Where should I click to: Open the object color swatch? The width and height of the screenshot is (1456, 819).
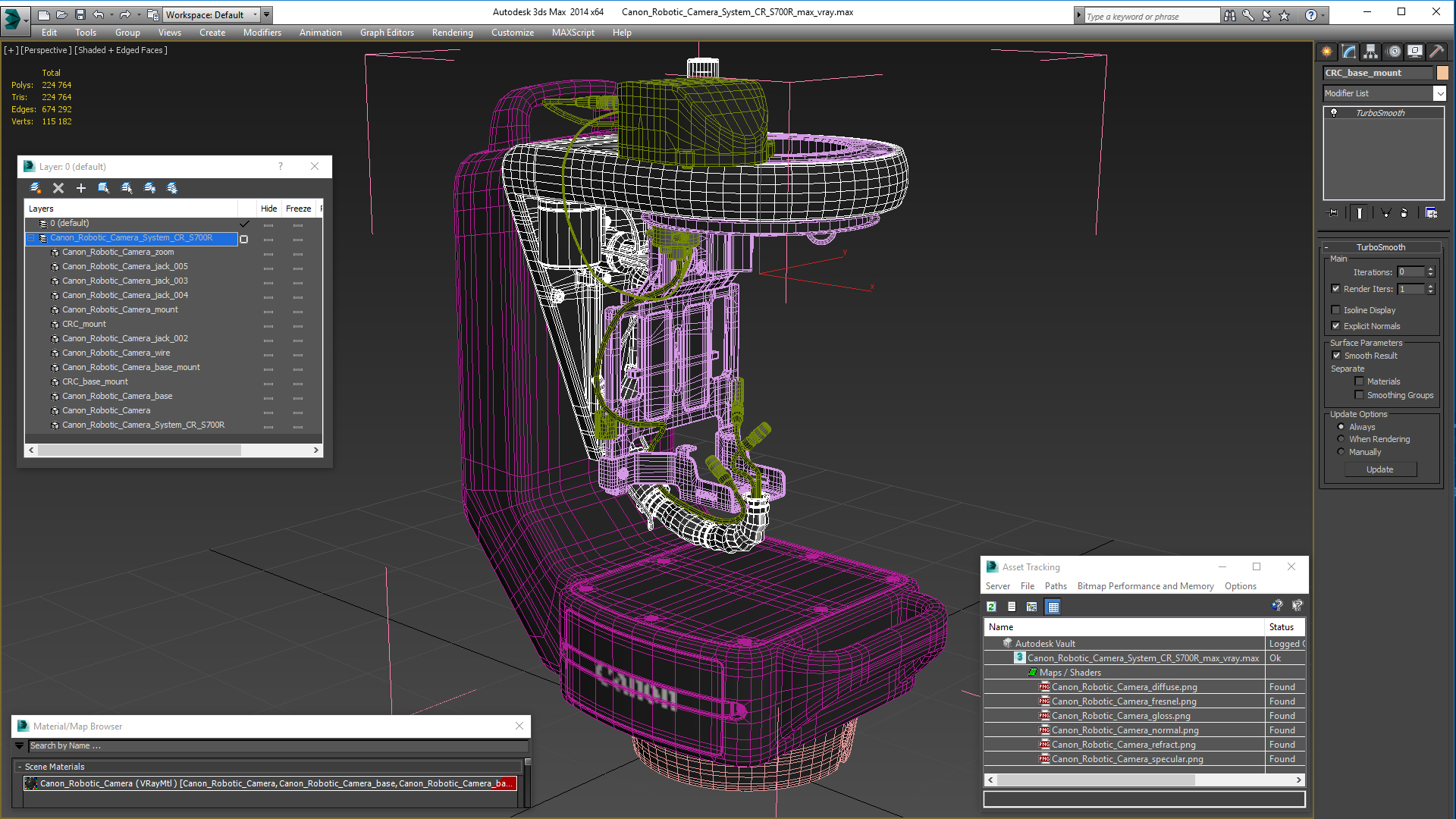pyautogui.click(x=1442, y=73)
